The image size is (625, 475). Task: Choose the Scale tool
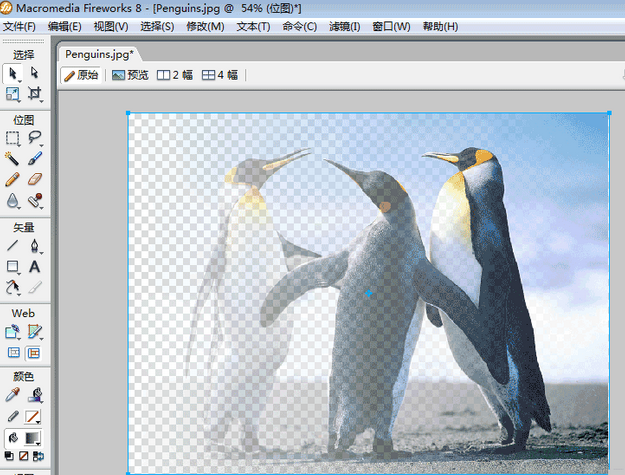[x=13, y=94]
